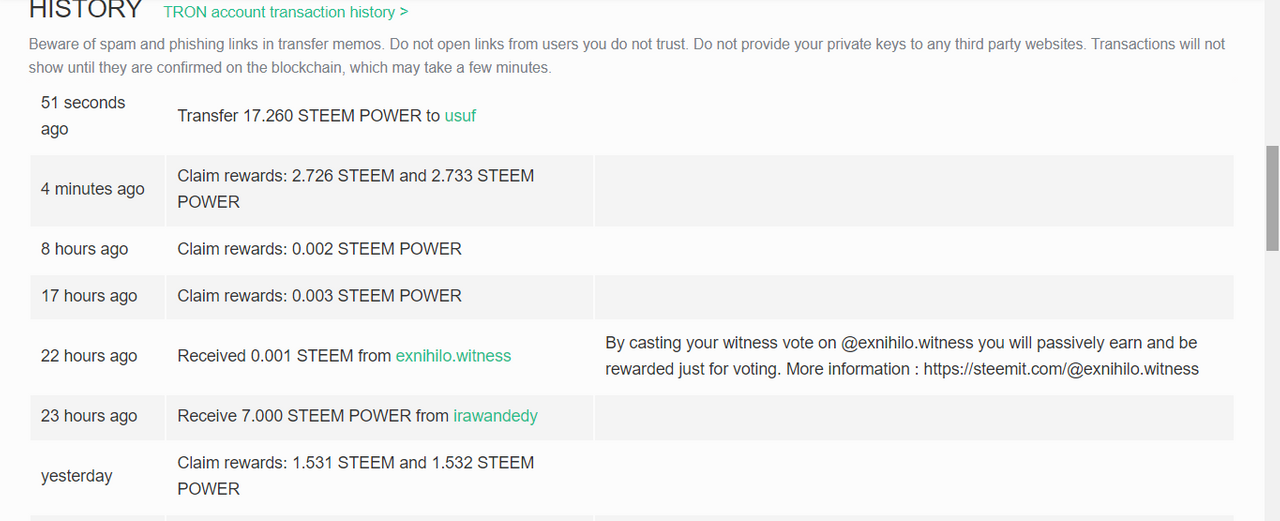Open the usuf account link
The width and height of the screenshot is (1280, 521).
pos(460,115)
